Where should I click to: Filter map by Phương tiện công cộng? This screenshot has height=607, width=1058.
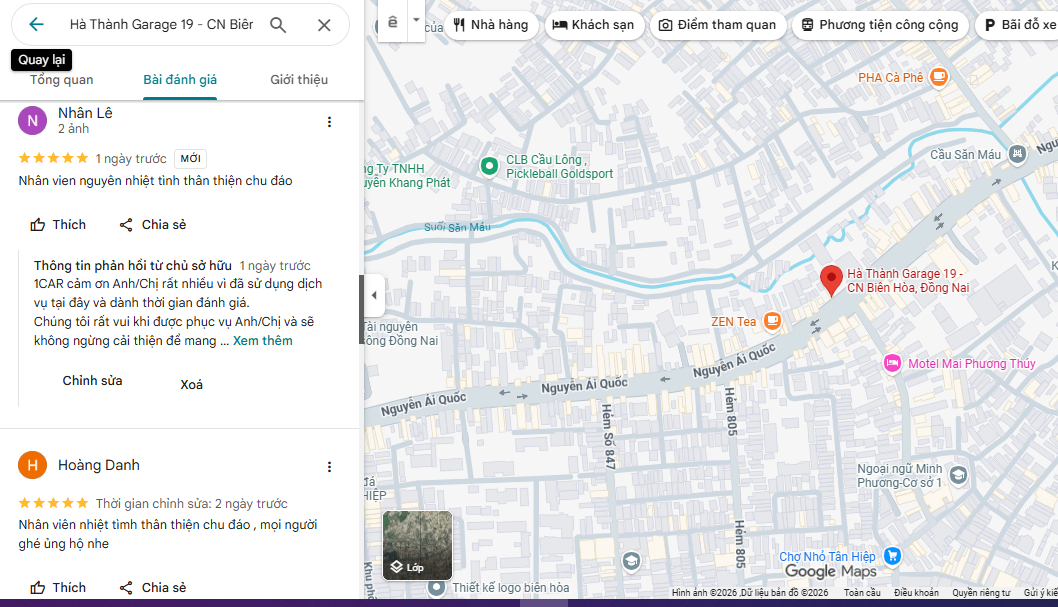[880, 25]
